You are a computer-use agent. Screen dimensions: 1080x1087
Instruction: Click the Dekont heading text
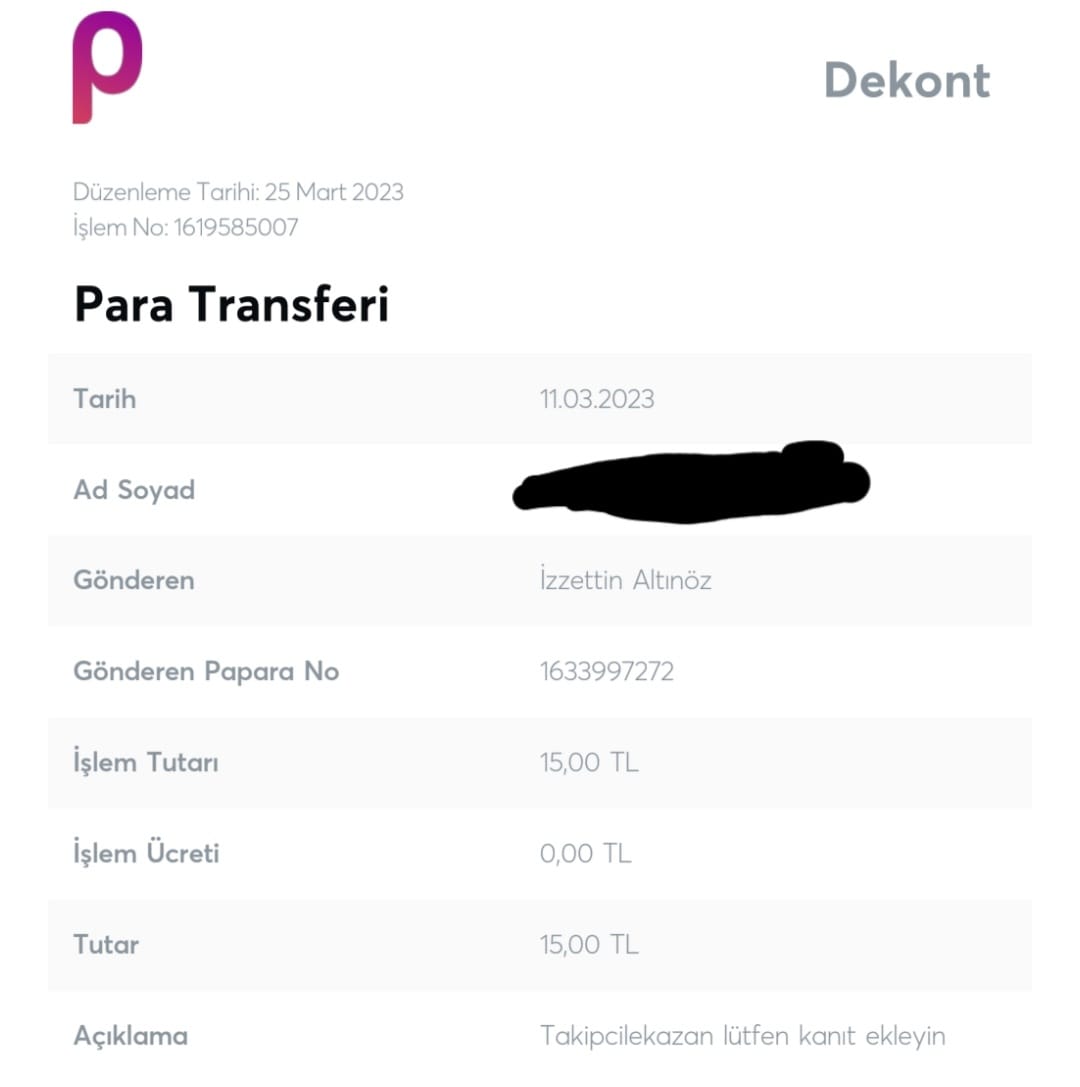[x=907, y=80]
